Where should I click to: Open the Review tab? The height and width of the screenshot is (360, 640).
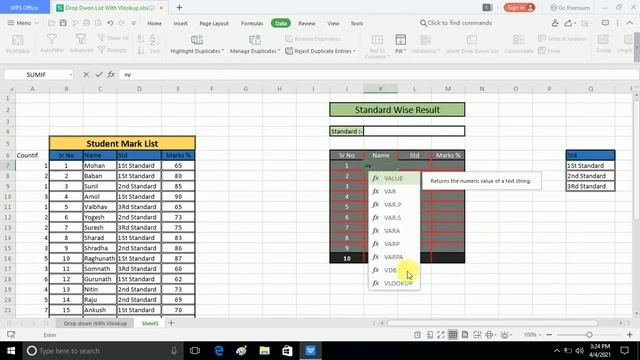pos(307,23)
